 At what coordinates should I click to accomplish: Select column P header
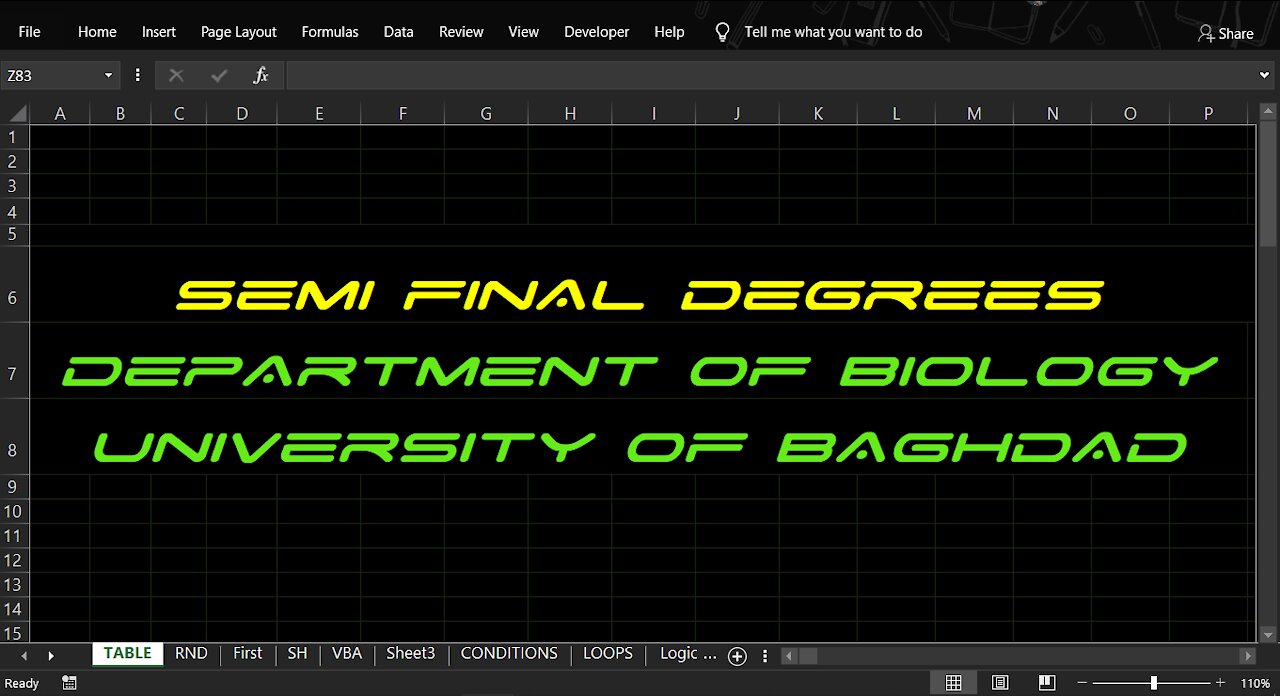click(1208, 114)
